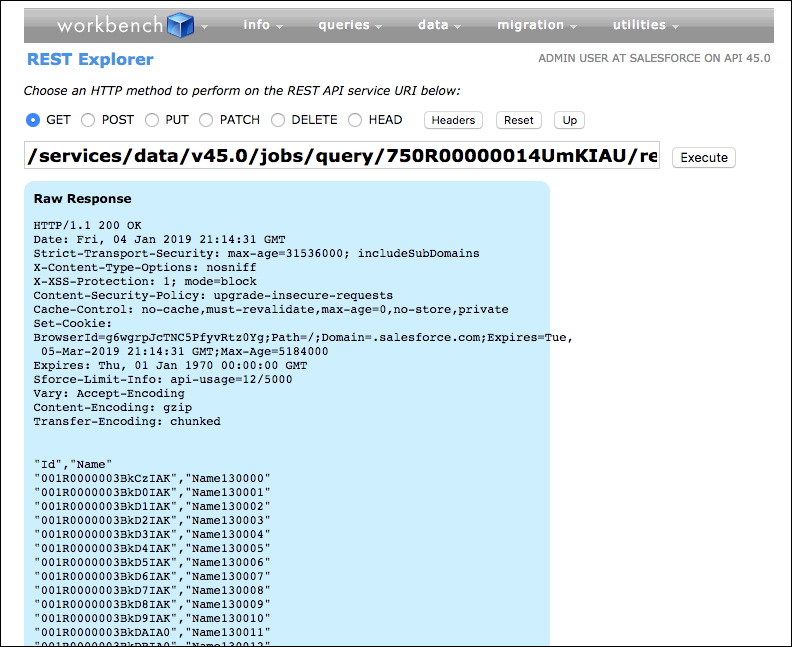Select the PATCH HTTP method

206,120
